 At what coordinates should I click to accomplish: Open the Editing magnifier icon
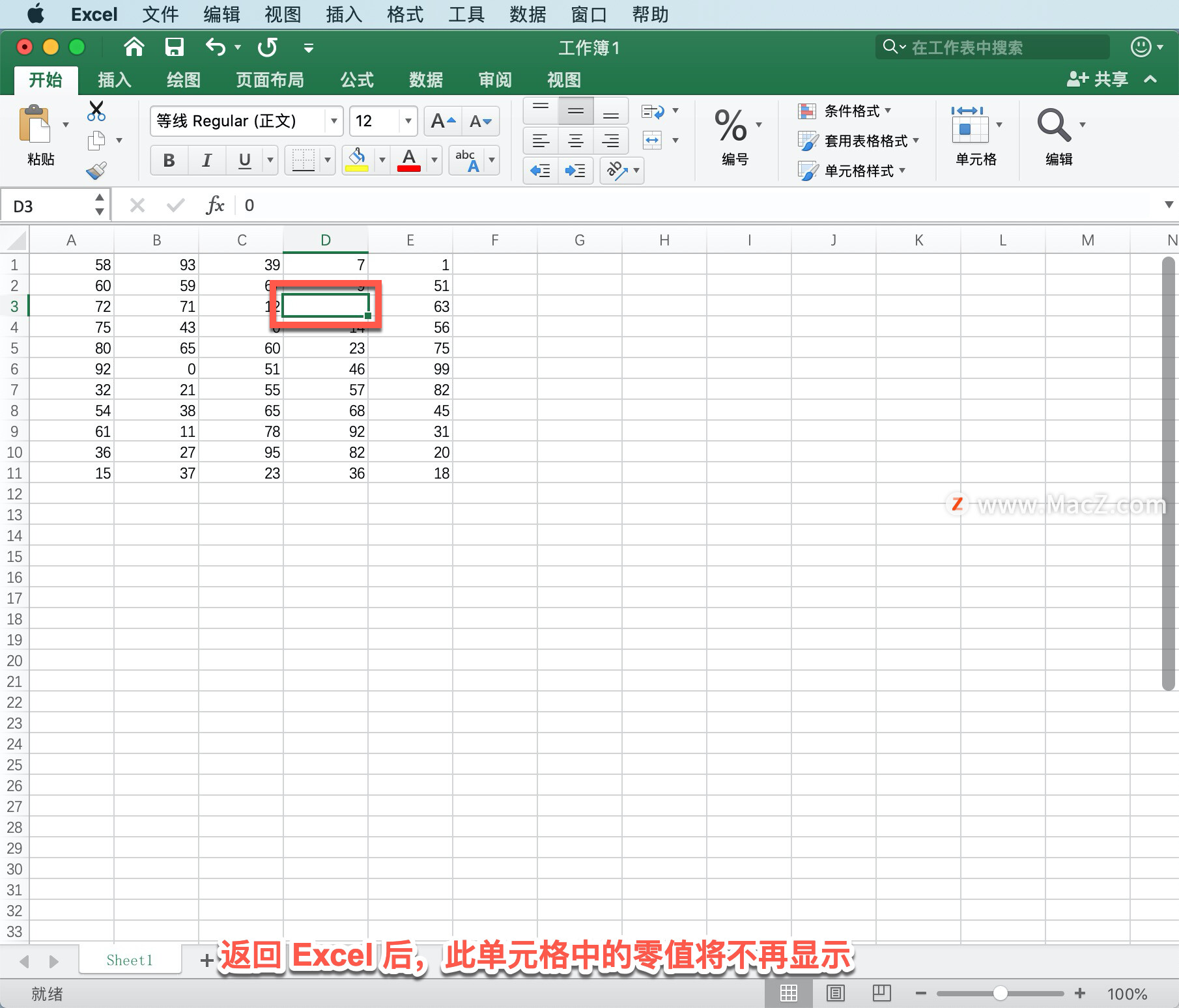pos(1053,125)
